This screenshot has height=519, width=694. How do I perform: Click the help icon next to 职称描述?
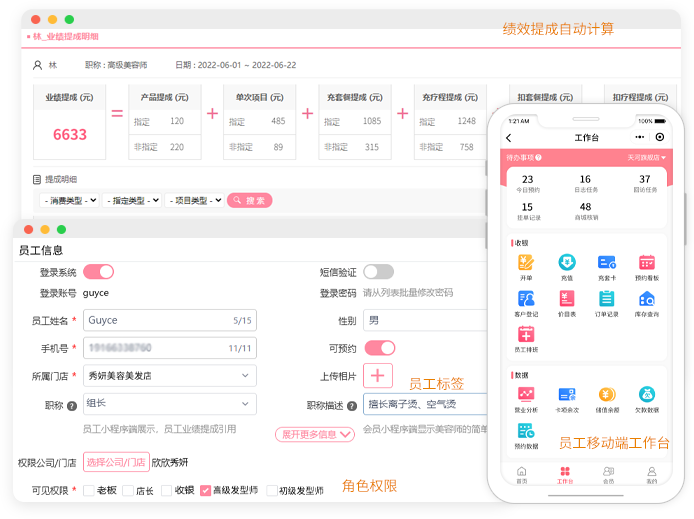coord(352,406)
